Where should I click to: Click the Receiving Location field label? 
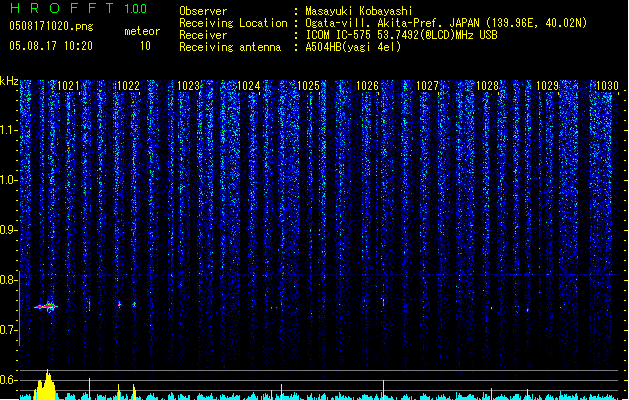tap(233, 23)
